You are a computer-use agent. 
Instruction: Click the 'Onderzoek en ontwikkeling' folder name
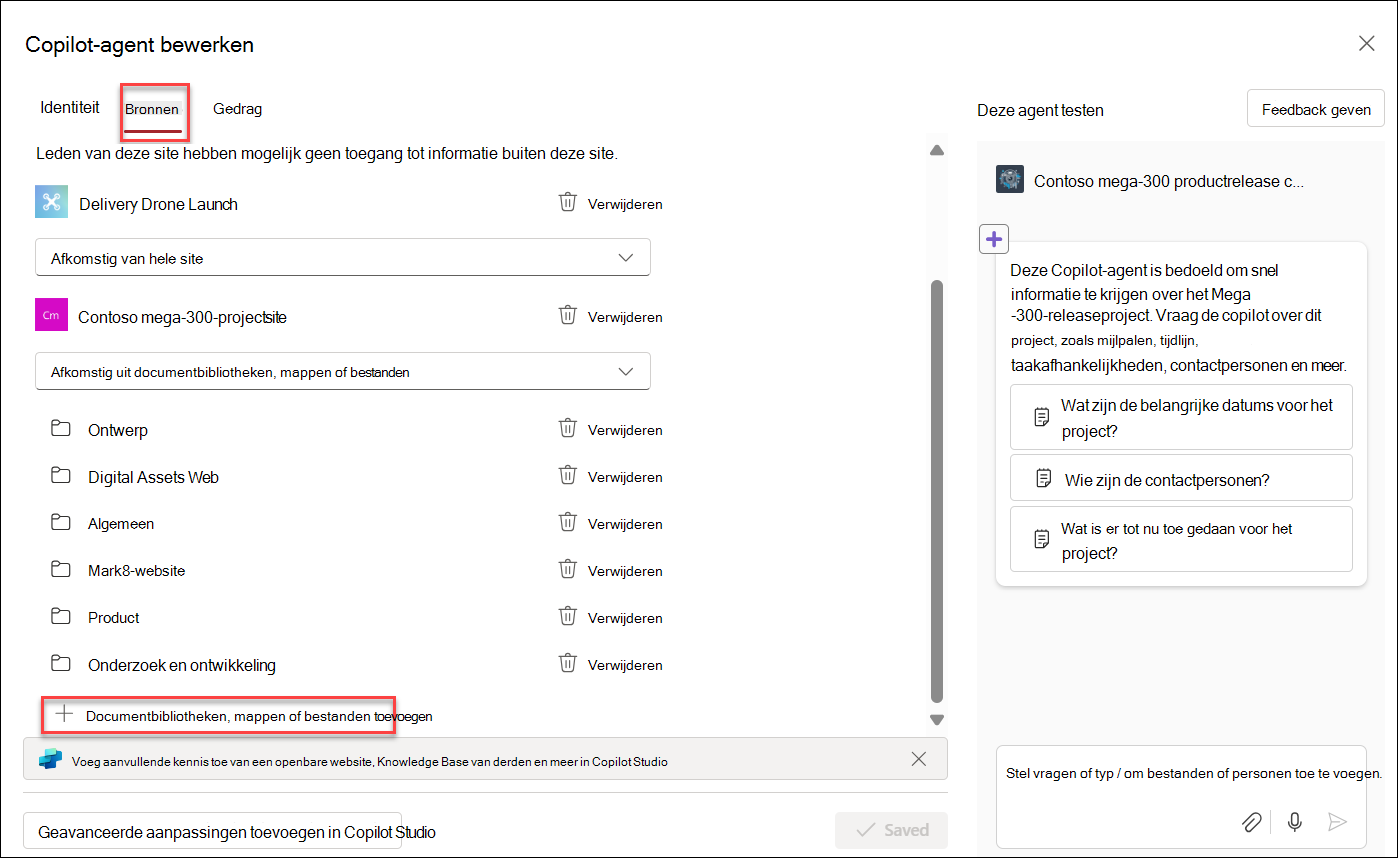pos(182,665)
